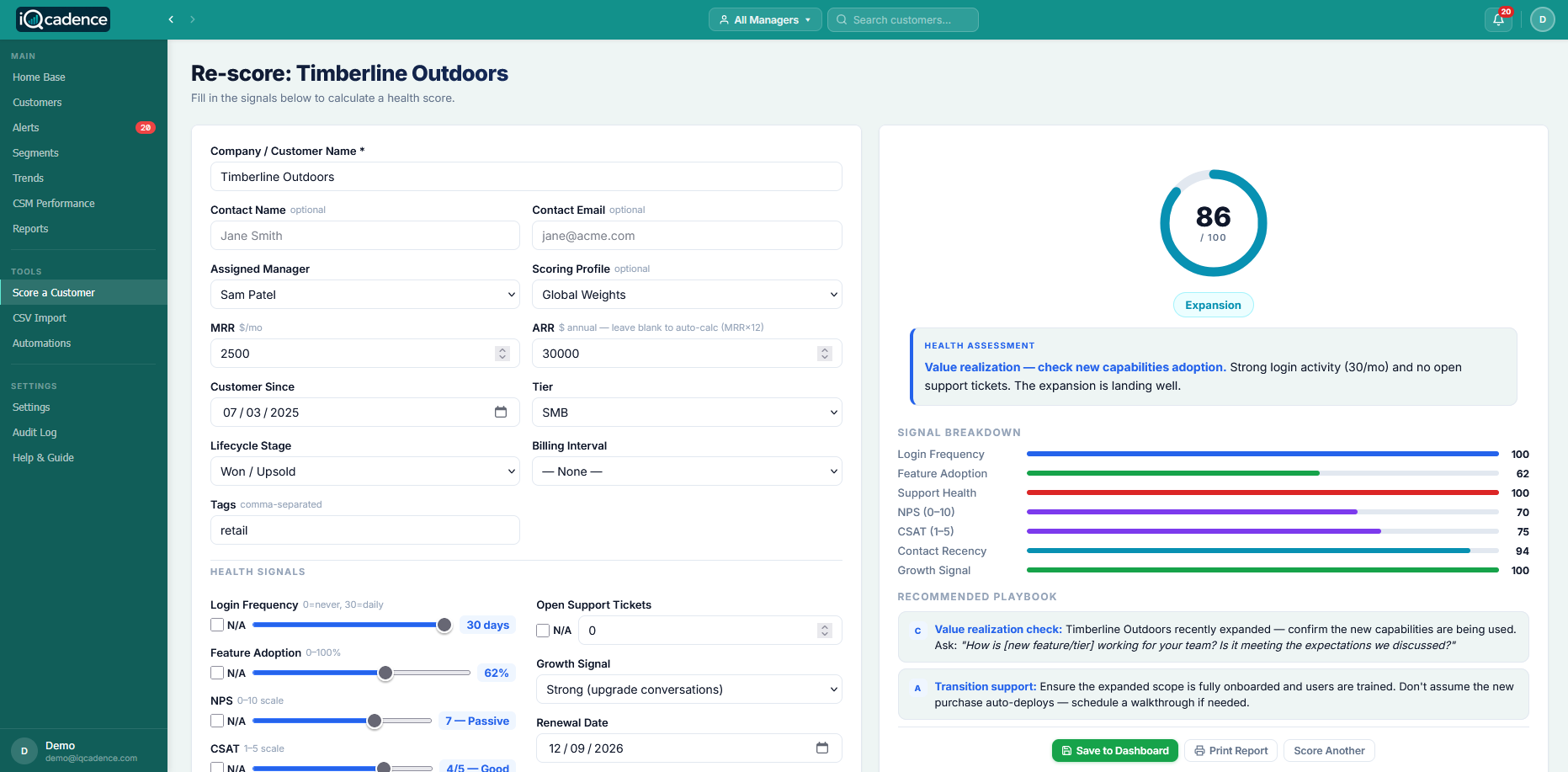Image resolution: width=1568 pixels, height=772 pixels.
Task: Click the Expansion badge above the health assessment
Action: [x=1213, y=305]
